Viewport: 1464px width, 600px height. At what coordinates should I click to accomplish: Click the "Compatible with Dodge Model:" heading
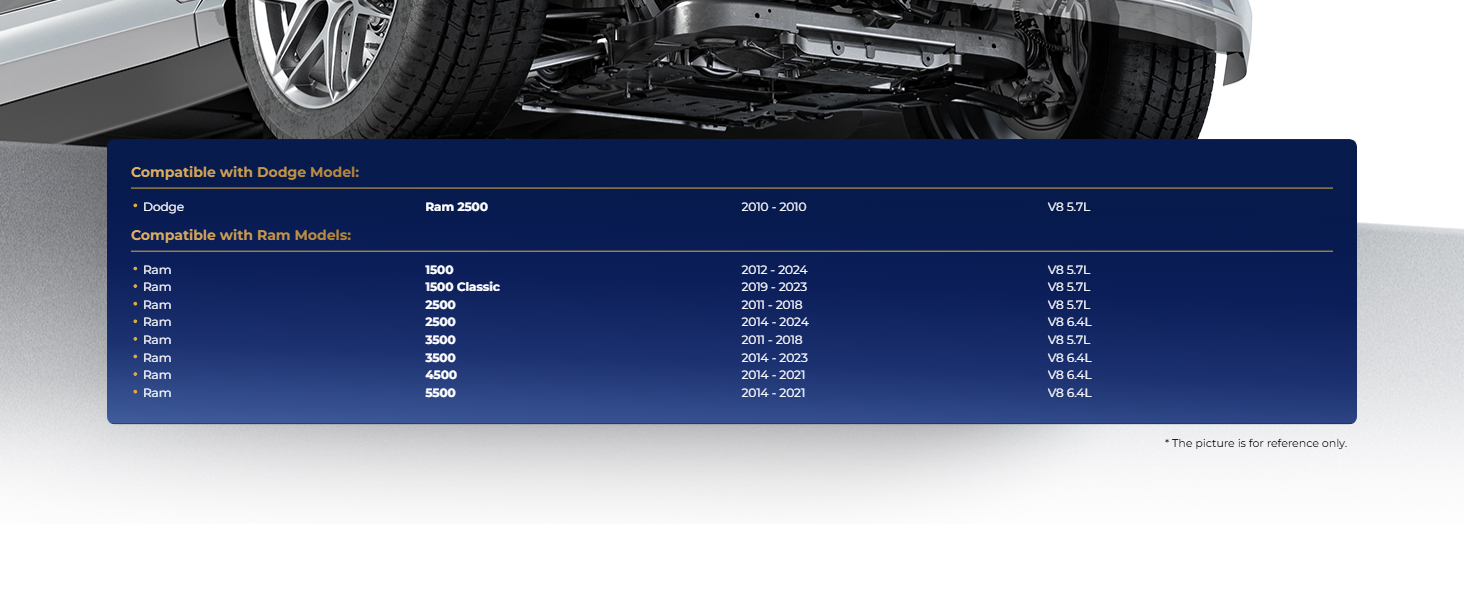[244, 172]
